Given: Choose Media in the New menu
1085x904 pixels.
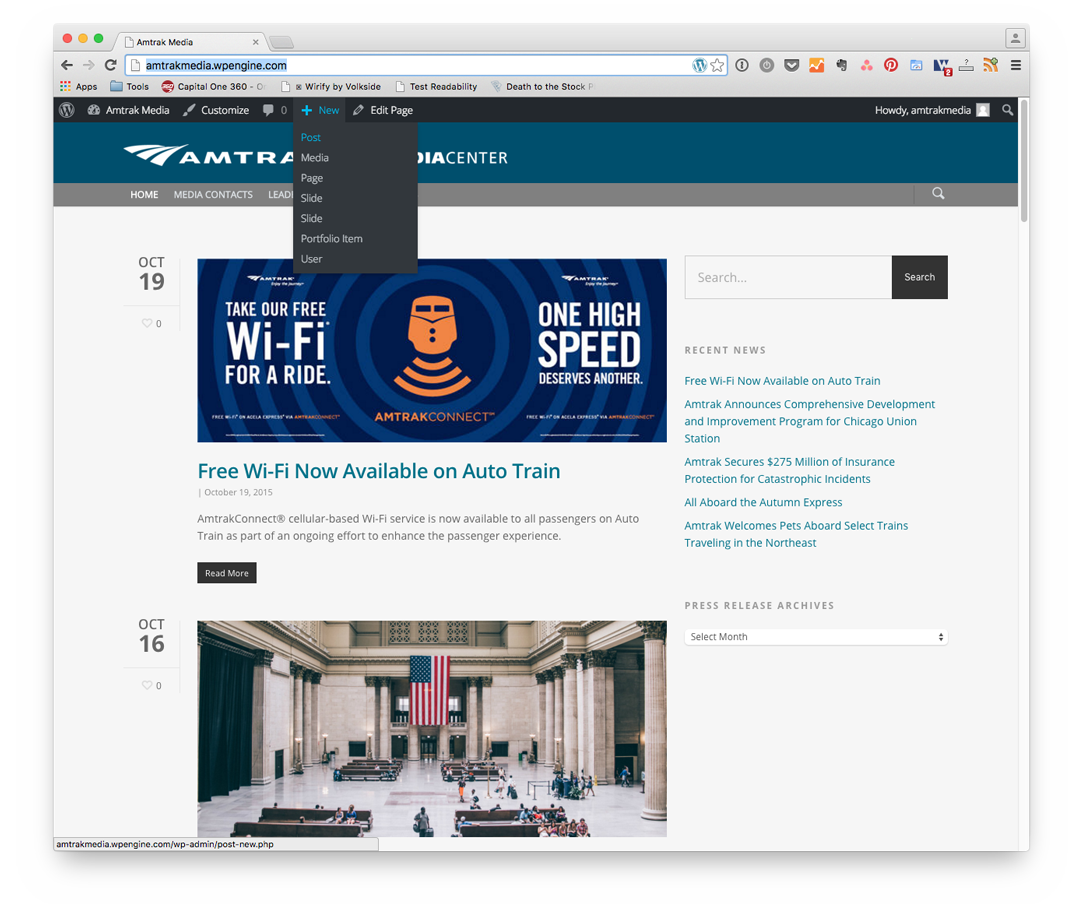Looking at the screenshot, I should pyautogui.click(x=314, y=158).
